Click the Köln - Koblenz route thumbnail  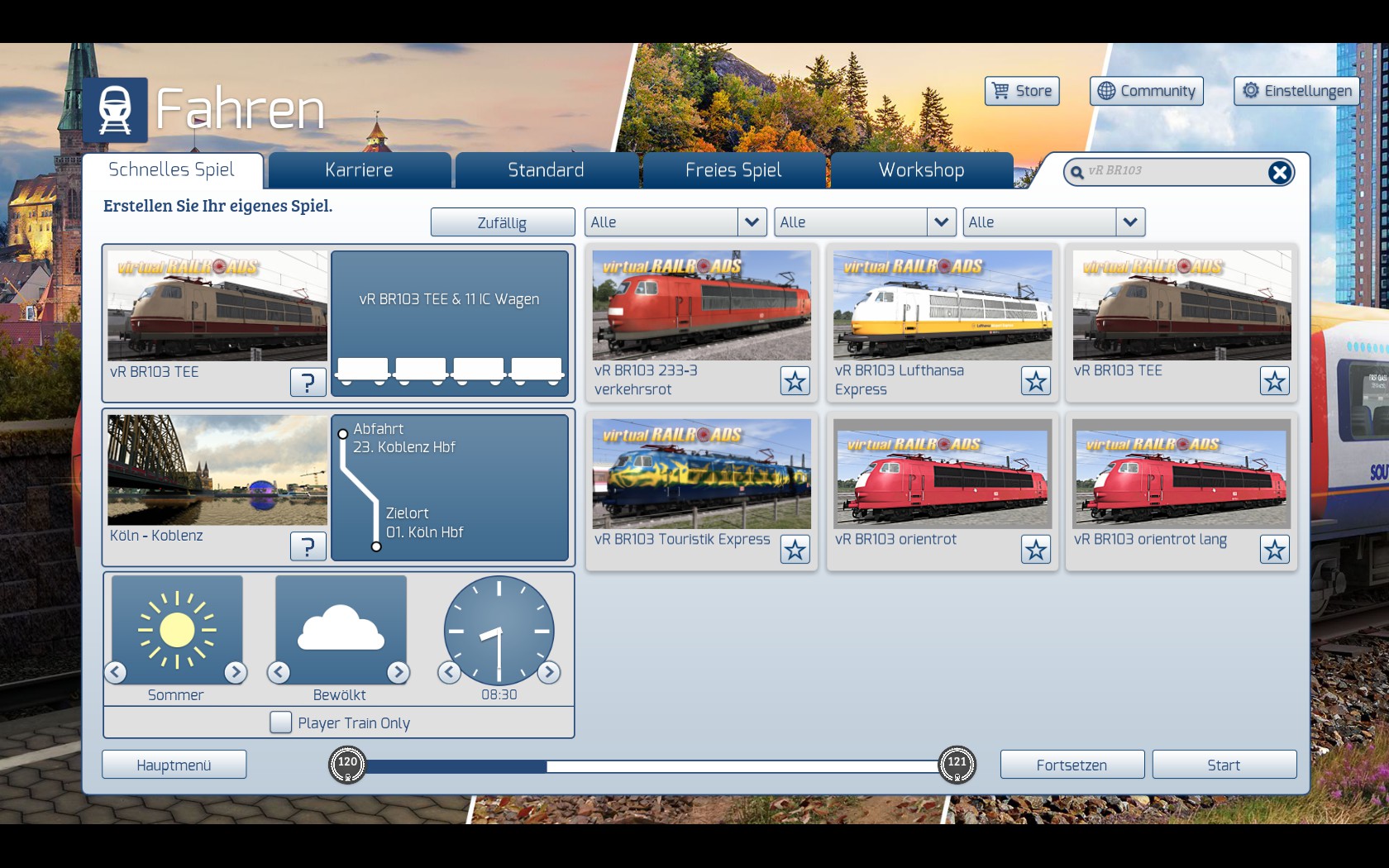tap(217, 470)
